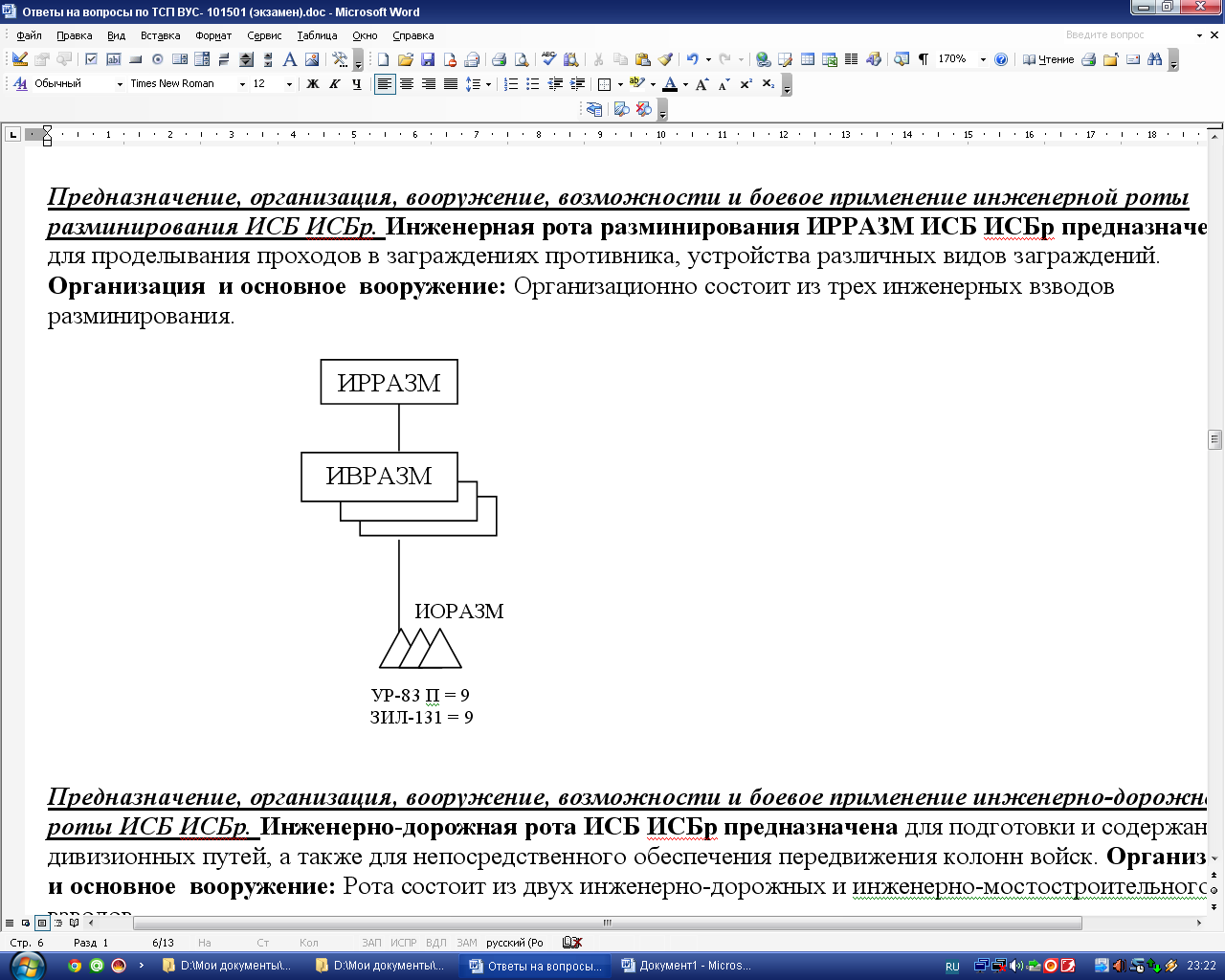Screen dimensions: 1225x980
Task: Insert an Excel worksheet icon
Action: coord(830,59)
